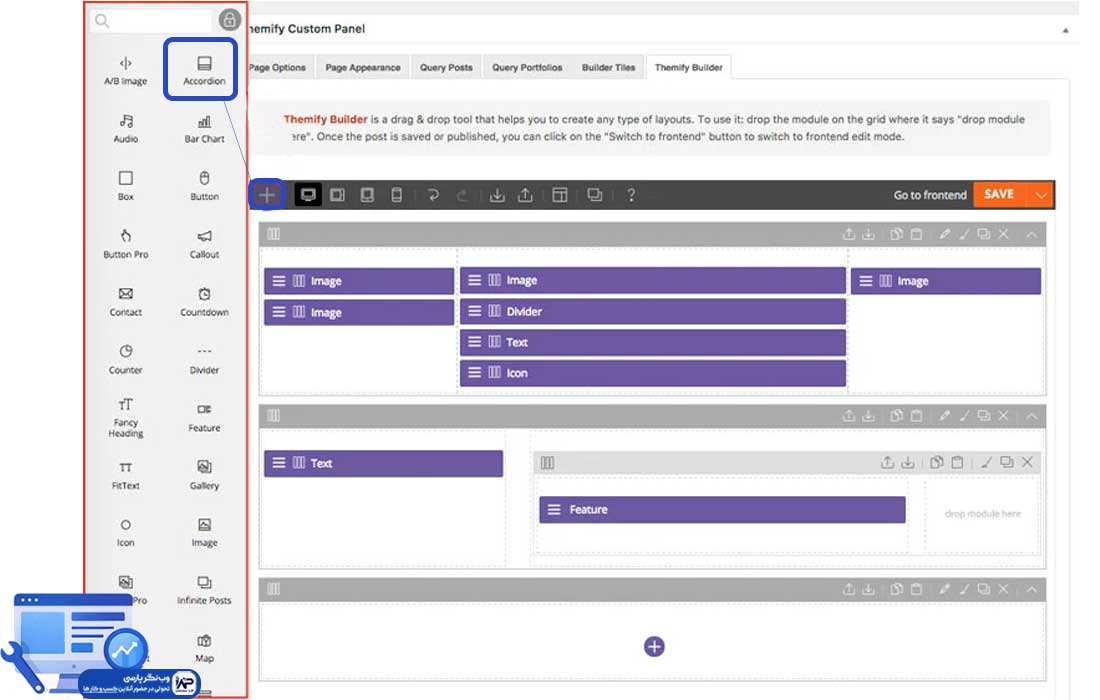Switch to Page Appearance tab

tap(363, 67)
